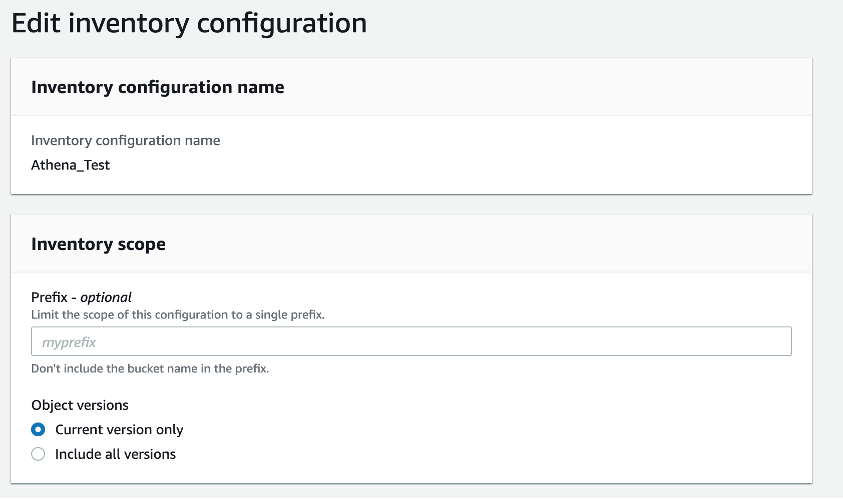Click the "Include all versions" label text
This screenshot has height=499, width=843.
point(115,454)
